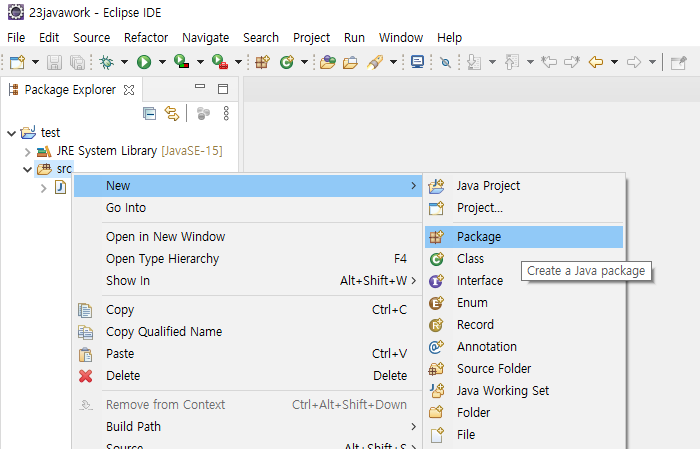This screenshot has width=700, height=449.
Task: Open the File menu
Action: point(16,37)
